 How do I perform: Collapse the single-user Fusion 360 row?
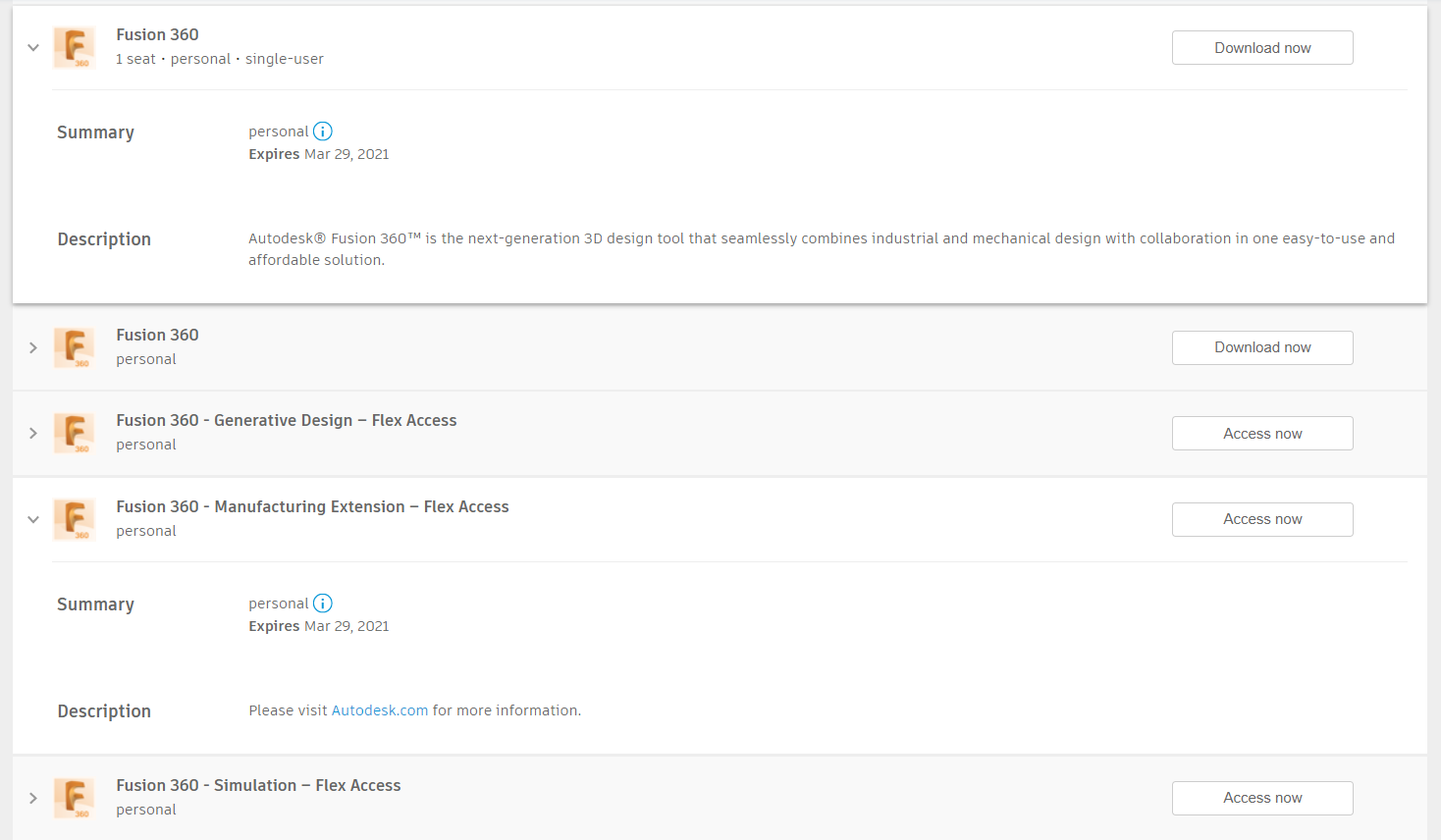(x=33, y=47)
